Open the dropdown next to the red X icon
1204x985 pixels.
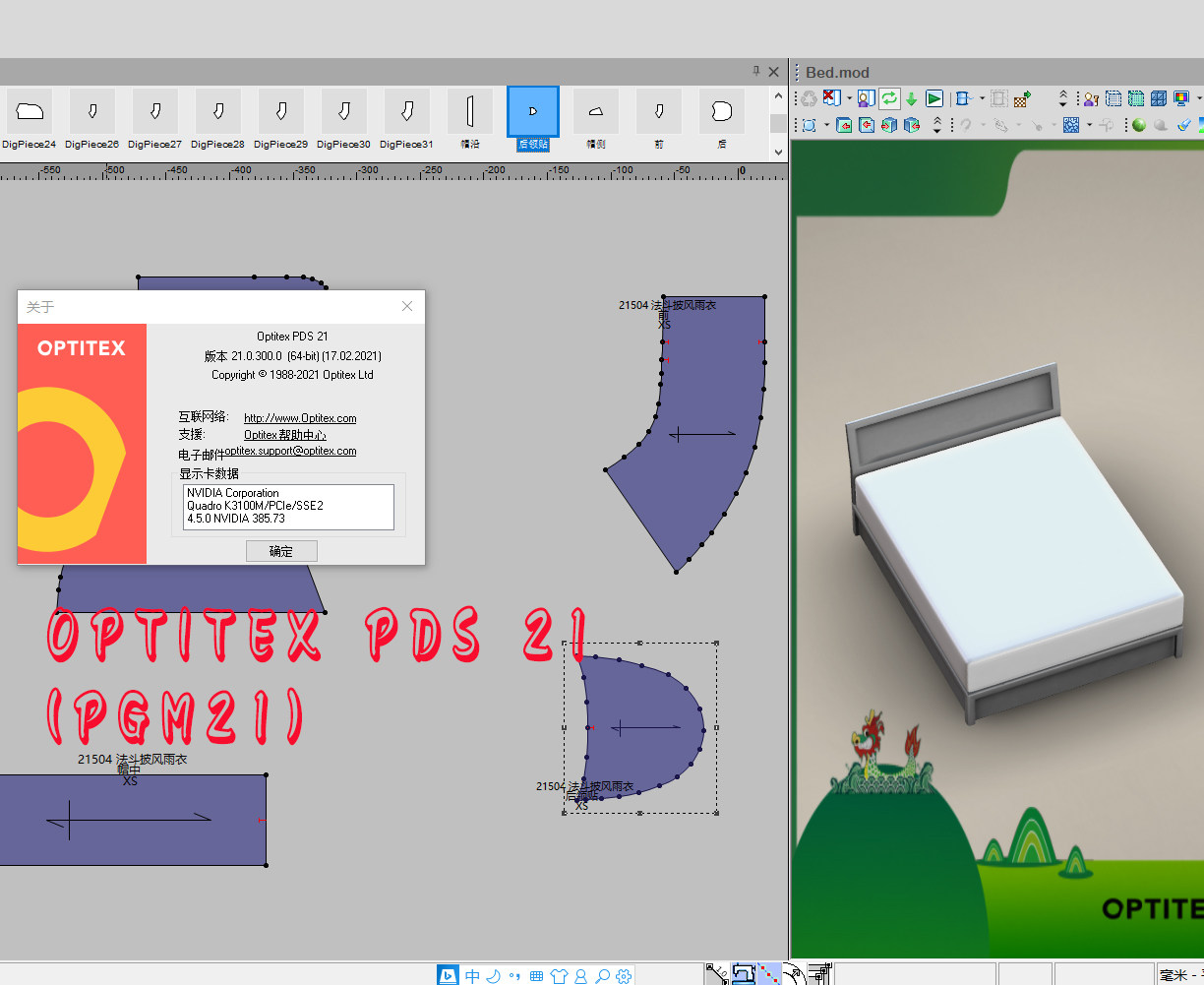848,98
